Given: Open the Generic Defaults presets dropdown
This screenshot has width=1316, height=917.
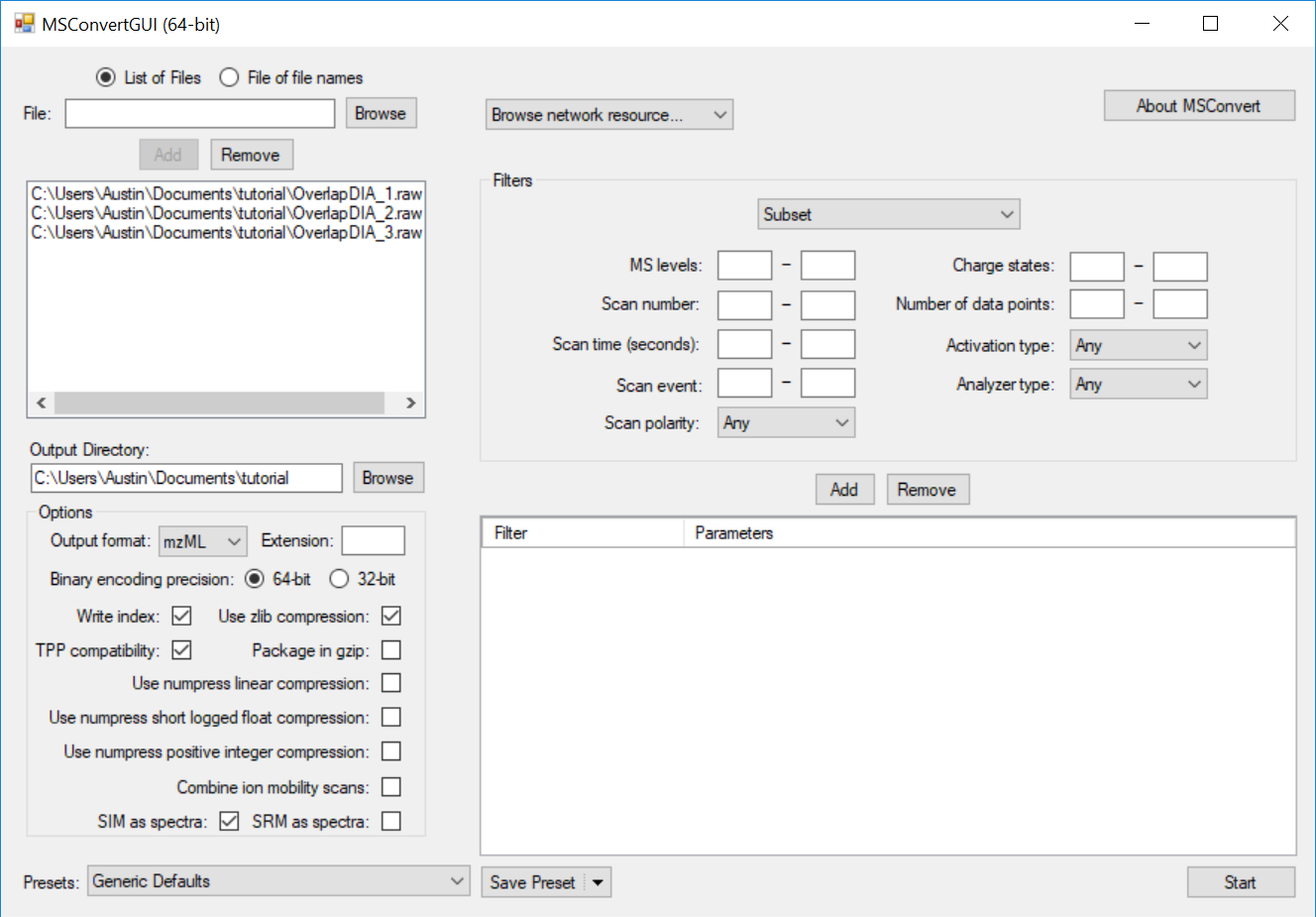Looking at the screenshot, I should pos(278,881).
